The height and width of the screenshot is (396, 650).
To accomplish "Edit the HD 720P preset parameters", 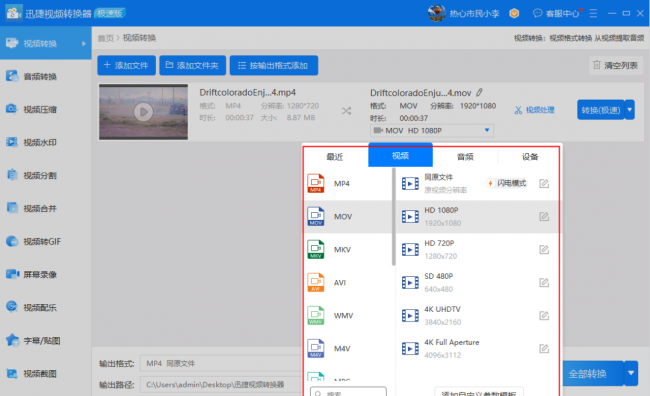I will 544,249.
